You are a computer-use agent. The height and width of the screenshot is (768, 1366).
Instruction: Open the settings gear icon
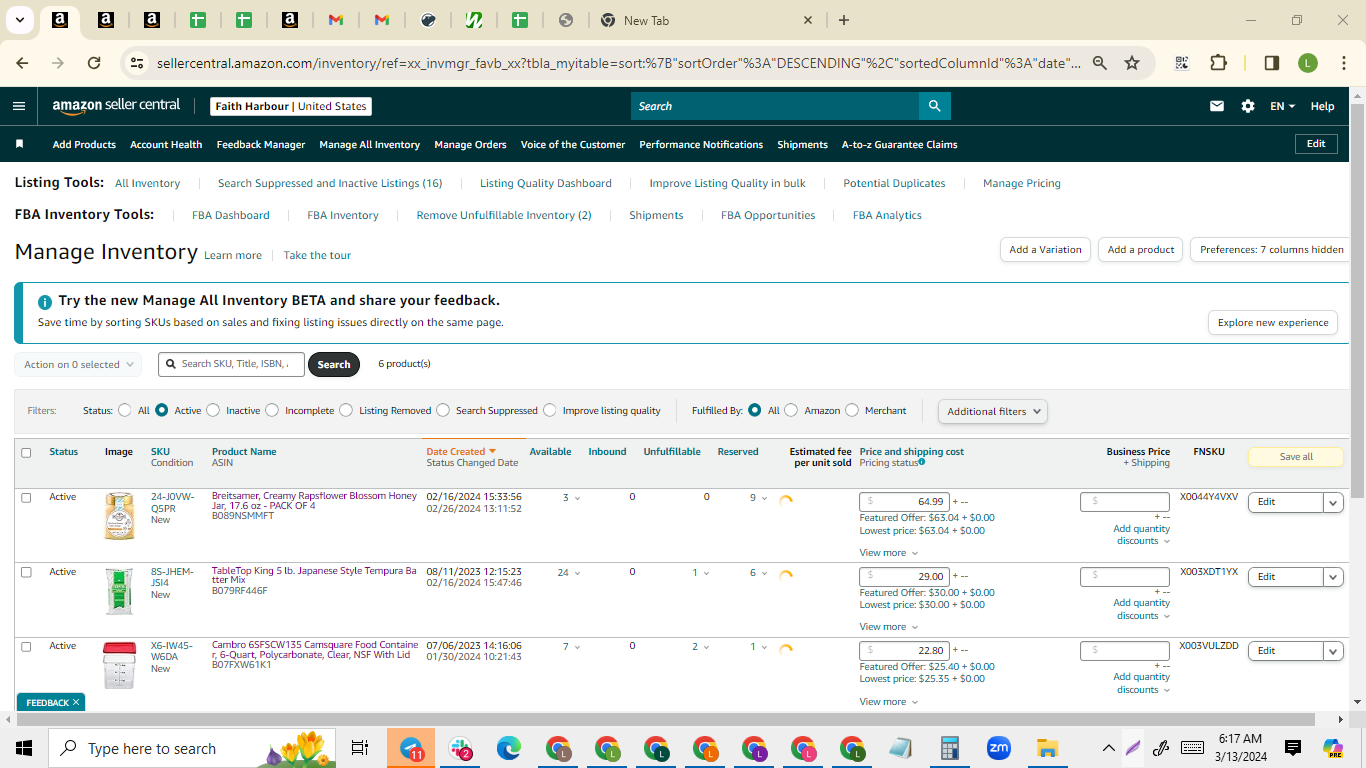pyautogui.click(x=1248, y=106)
